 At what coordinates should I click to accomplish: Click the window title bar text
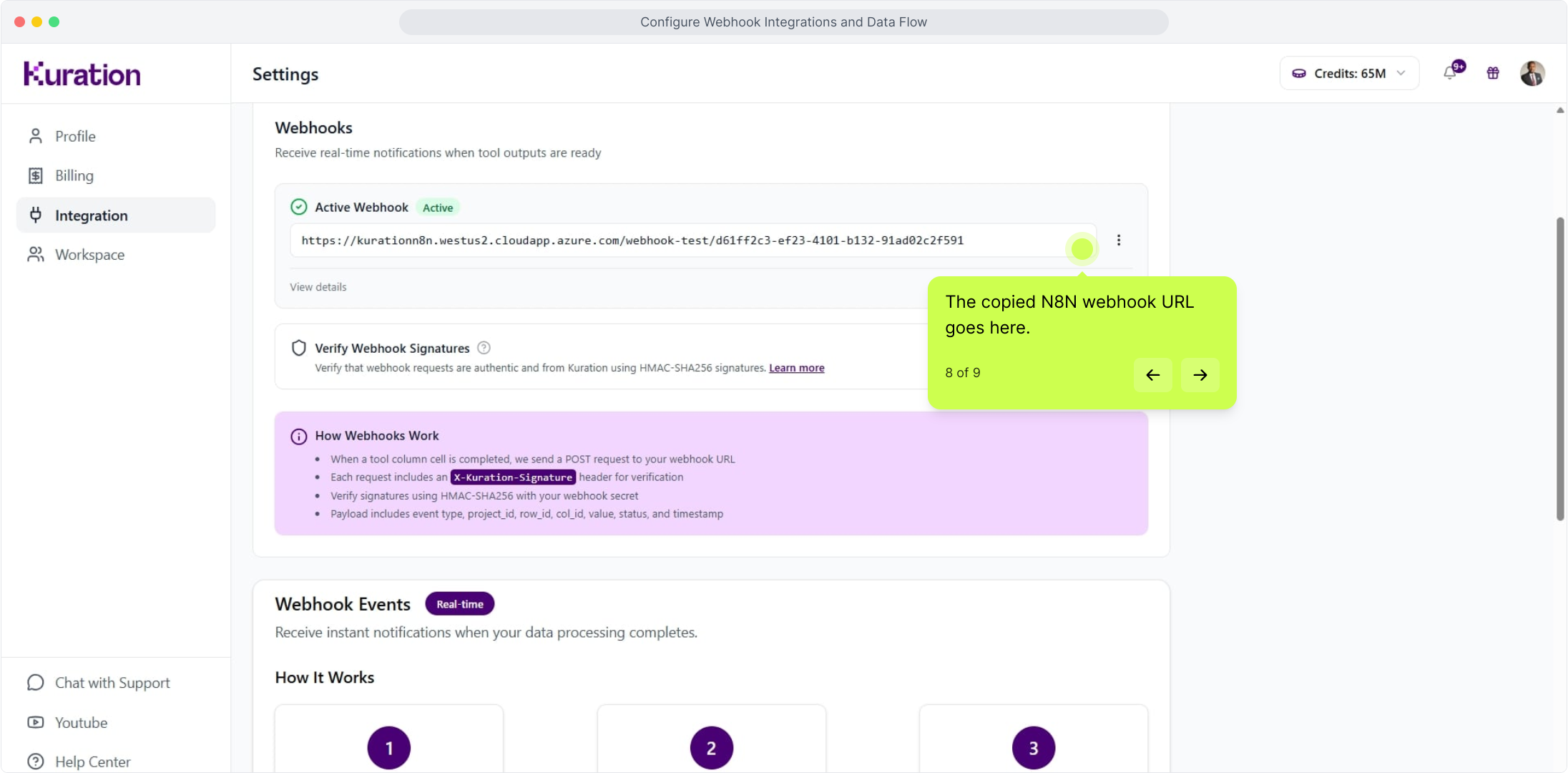point(783,22)
